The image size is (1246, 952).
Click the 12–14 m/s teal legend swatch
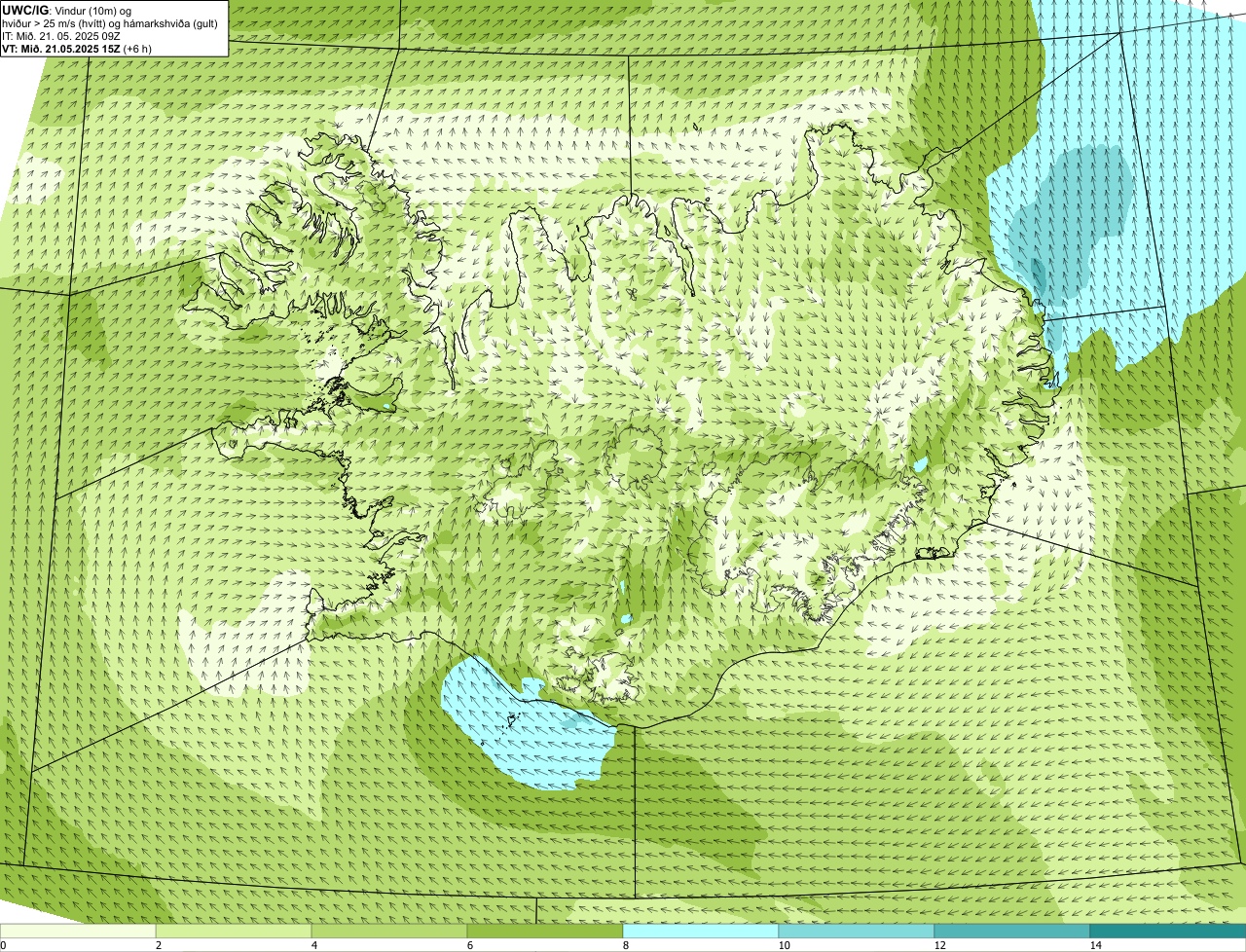pos(1012,931)
